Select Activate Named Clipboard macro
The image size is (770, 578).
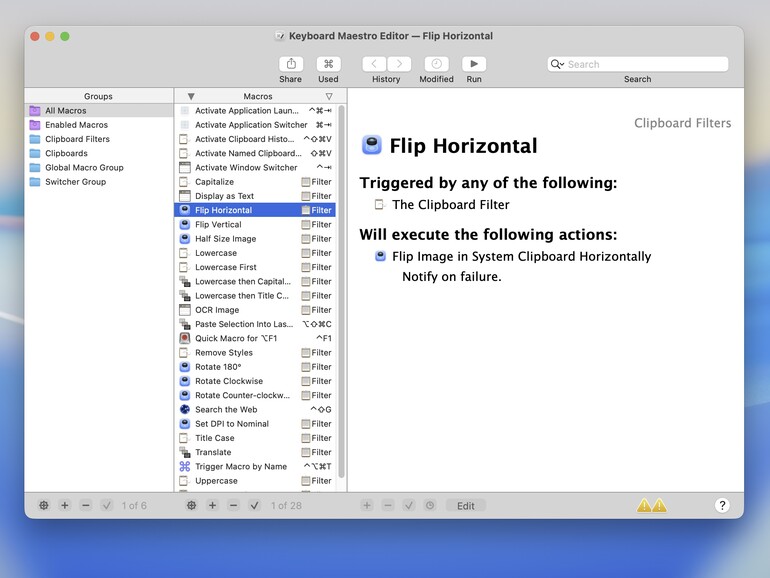pyautogui.click(x=255, y=153)
